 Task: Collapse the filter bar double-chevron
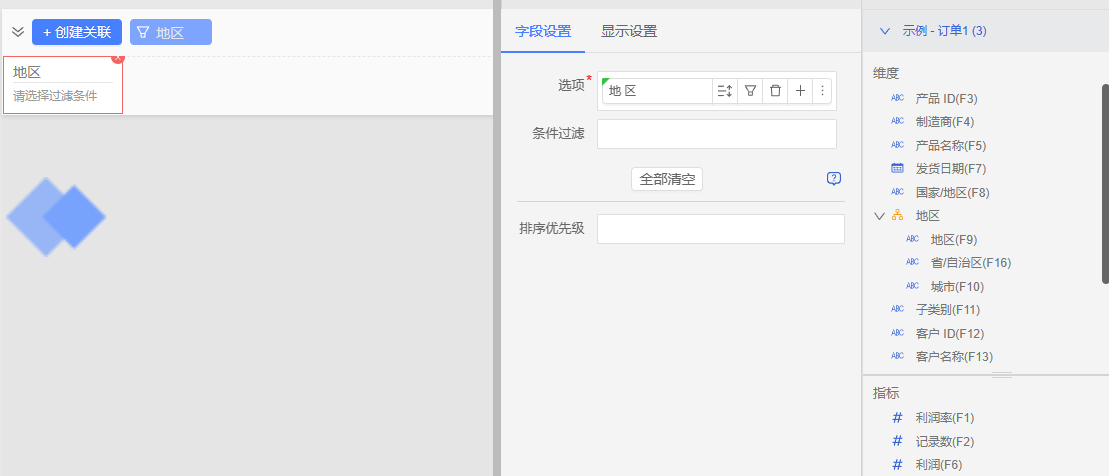(17, 32)
